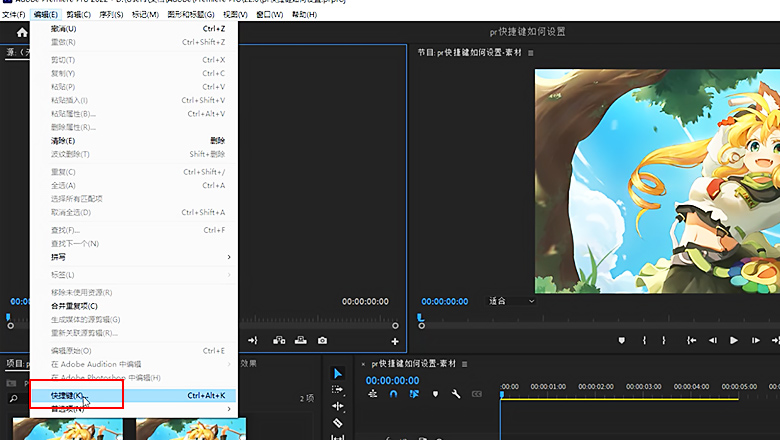
Task: Close the timeline sequence tab
Action: point(363,364)
